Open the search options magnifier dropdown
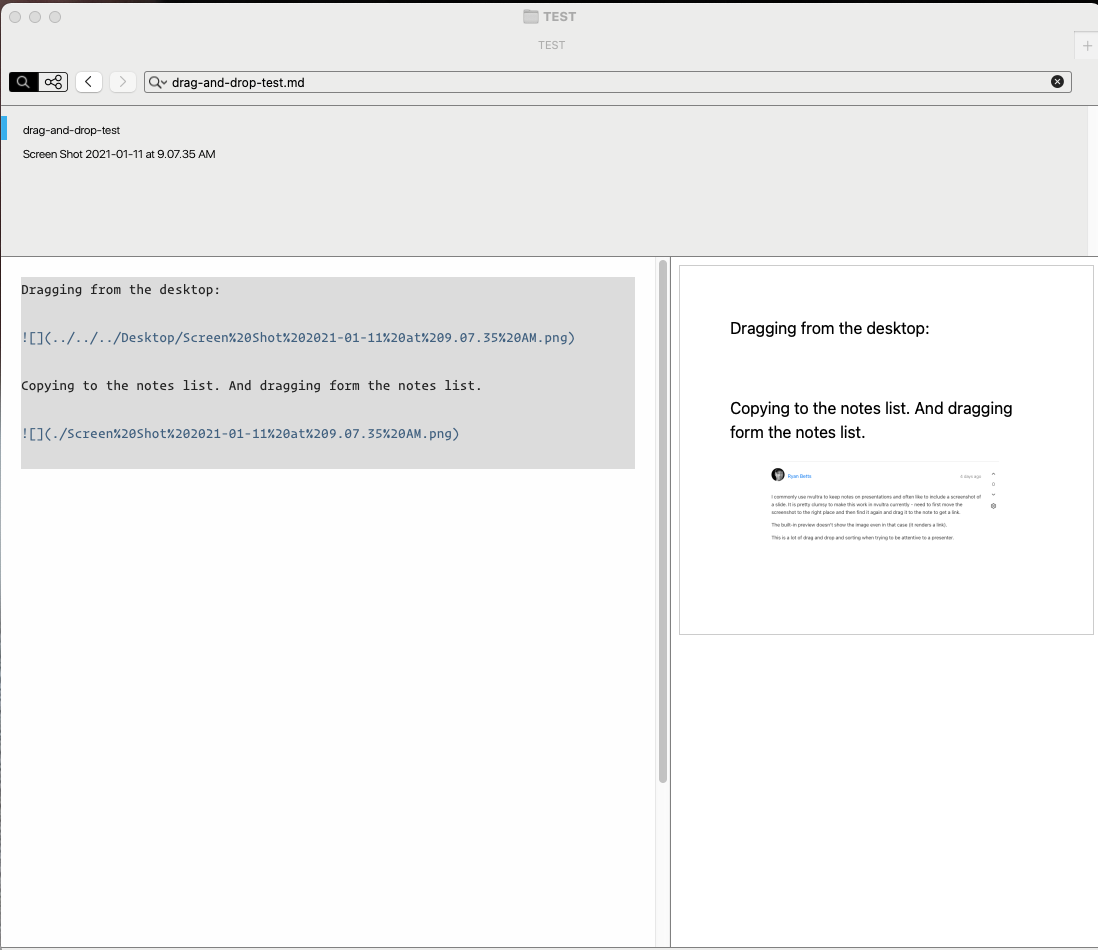The image size is (1098, 950). (157, 82)
